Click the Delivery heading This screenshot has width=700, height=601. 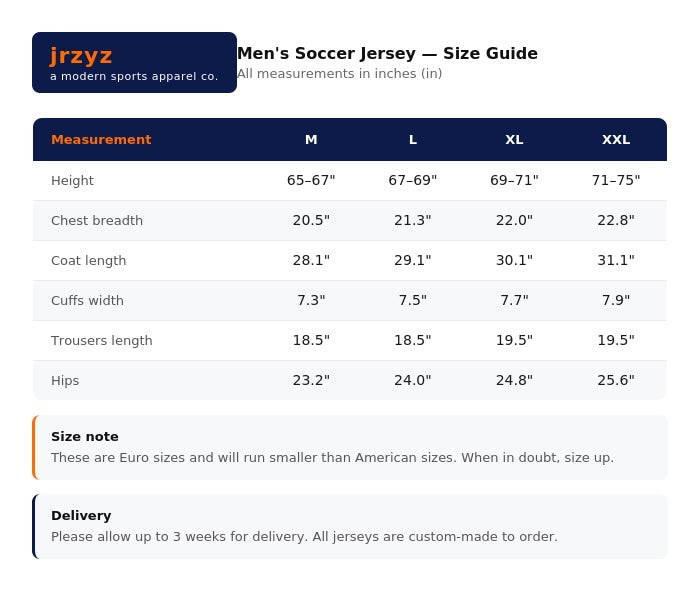(81, 516)
